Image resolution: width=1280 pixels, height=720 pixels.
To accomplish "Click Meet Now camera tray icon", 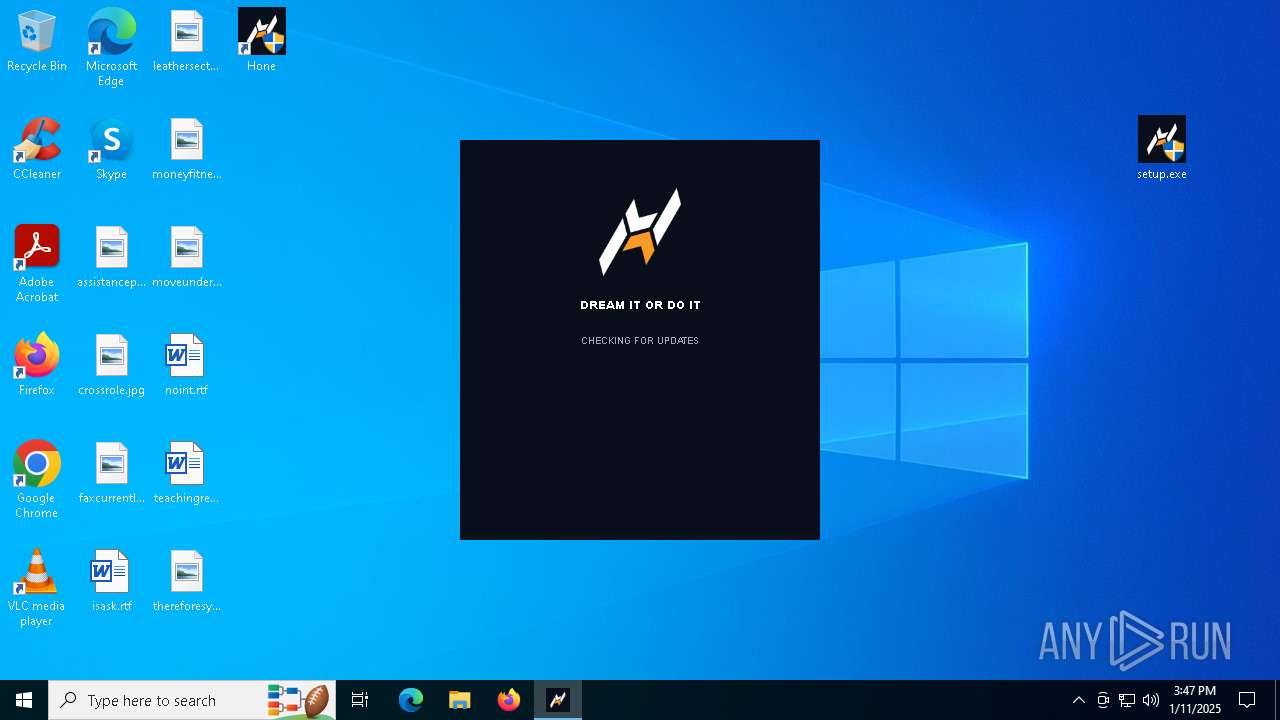I will coord(1103,700).
